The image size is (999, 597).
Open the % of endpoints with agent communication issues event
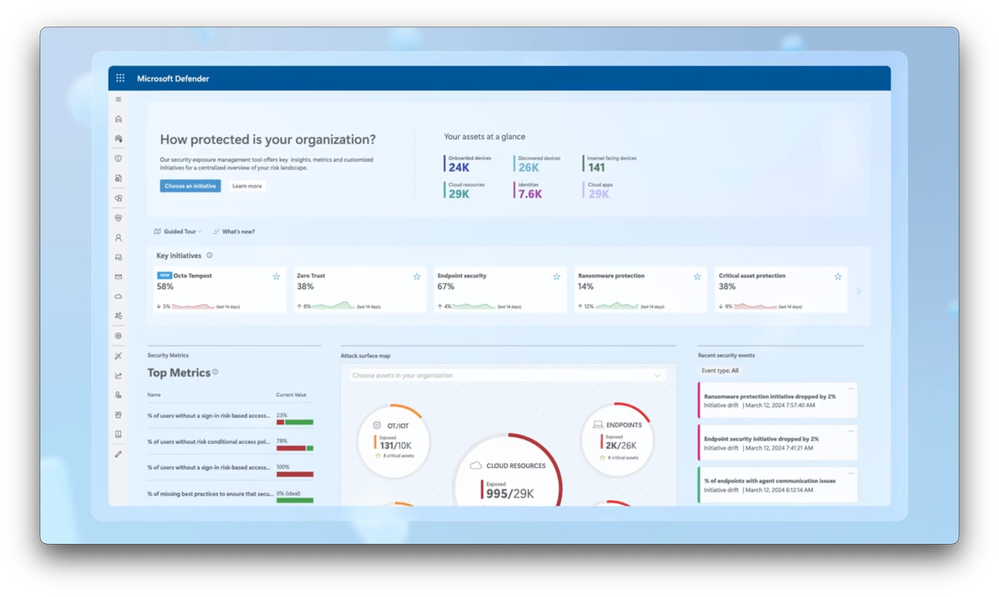tap(777, 486)
